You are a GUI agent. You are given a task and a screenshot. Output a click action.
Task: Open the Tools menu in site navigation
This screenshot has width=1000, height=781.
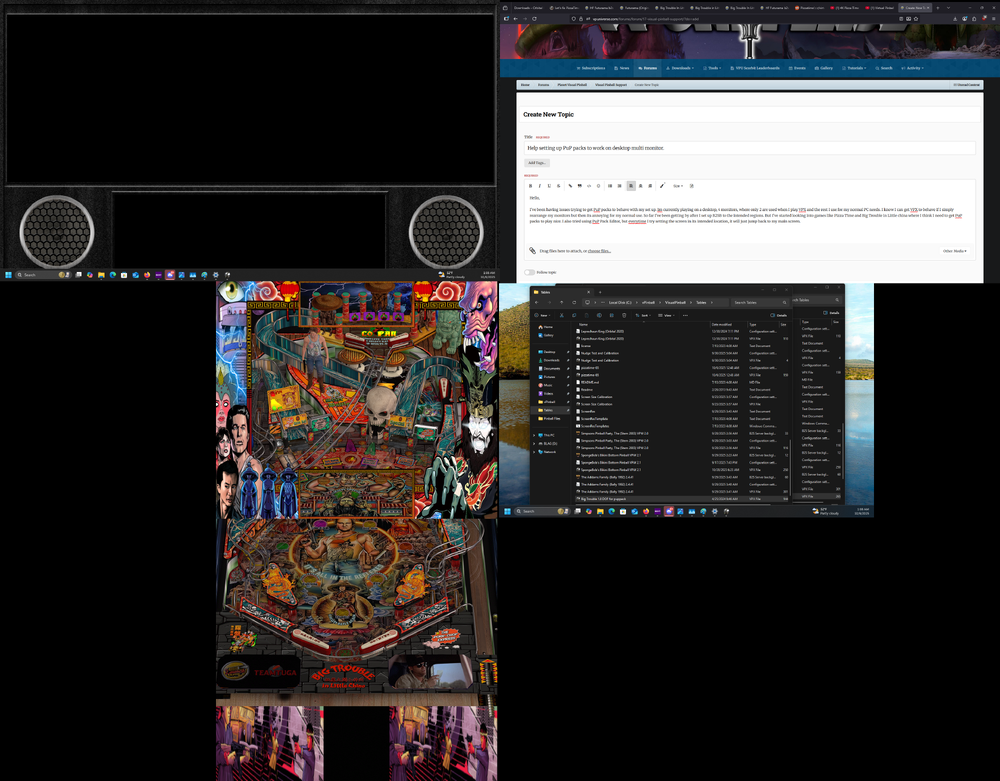(712, 68)
